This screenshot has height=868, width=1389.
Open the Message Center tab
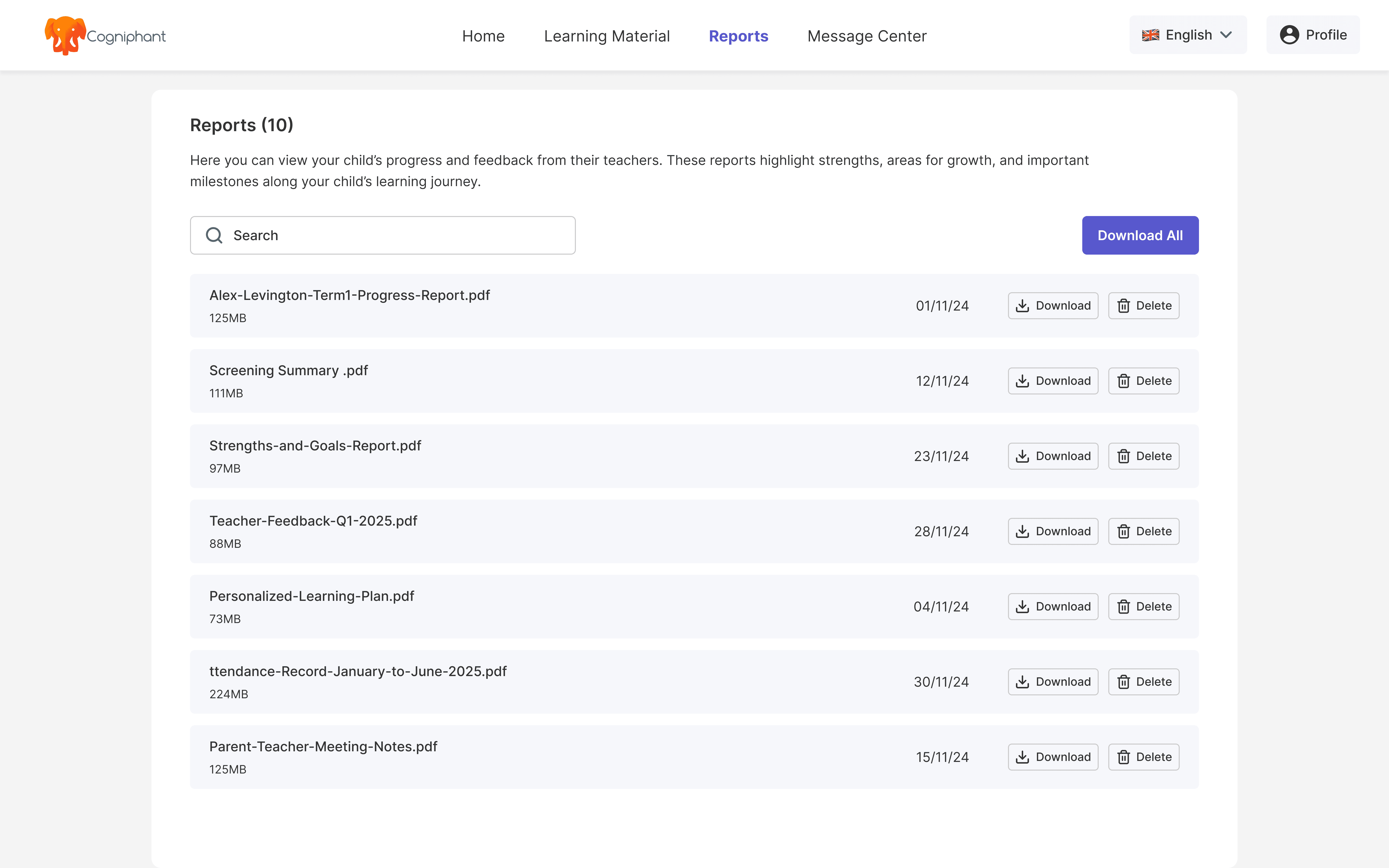click(x=867, y=36)
